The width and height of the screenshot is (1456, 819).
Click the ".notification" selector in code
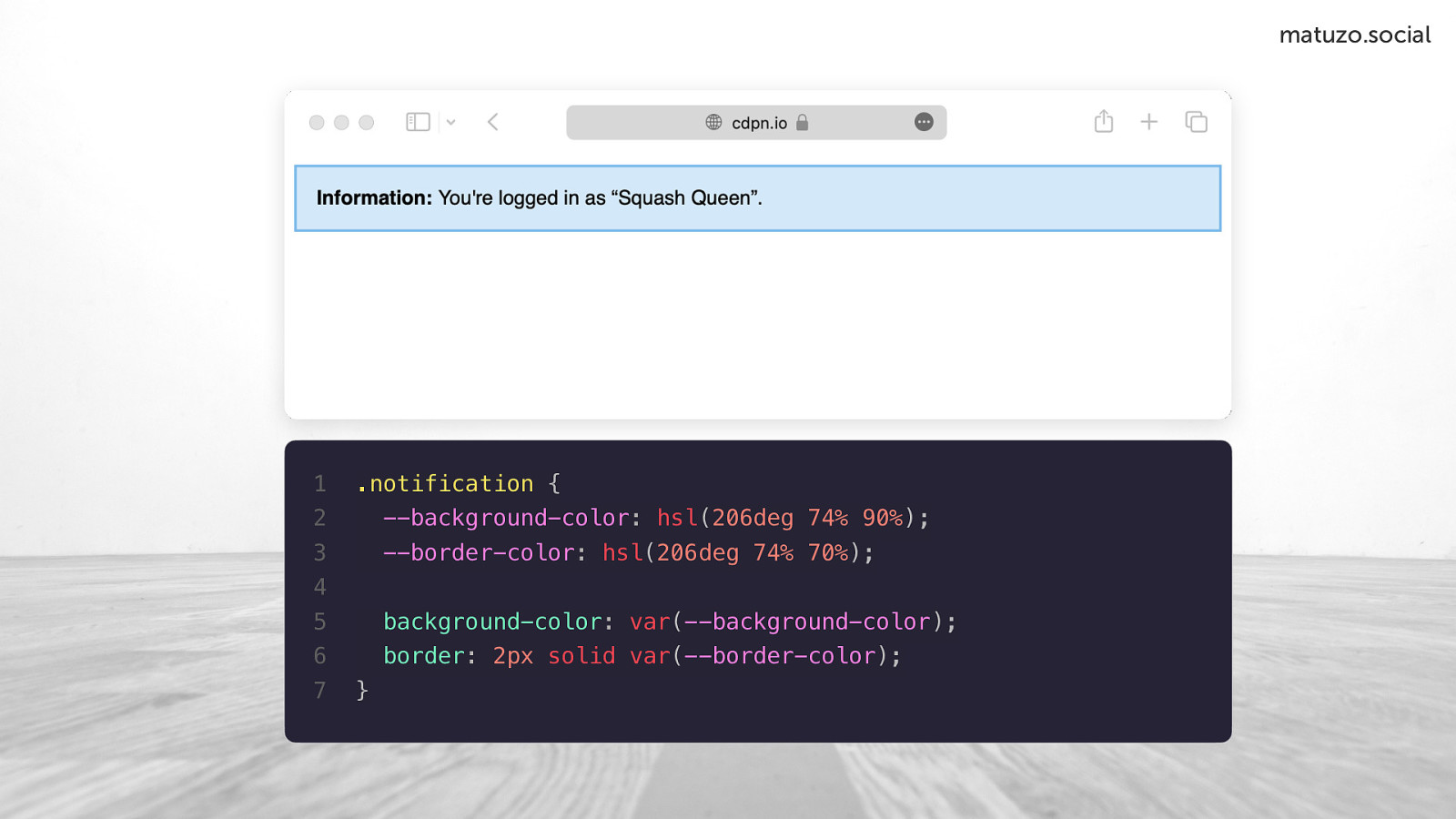(445, 483)
